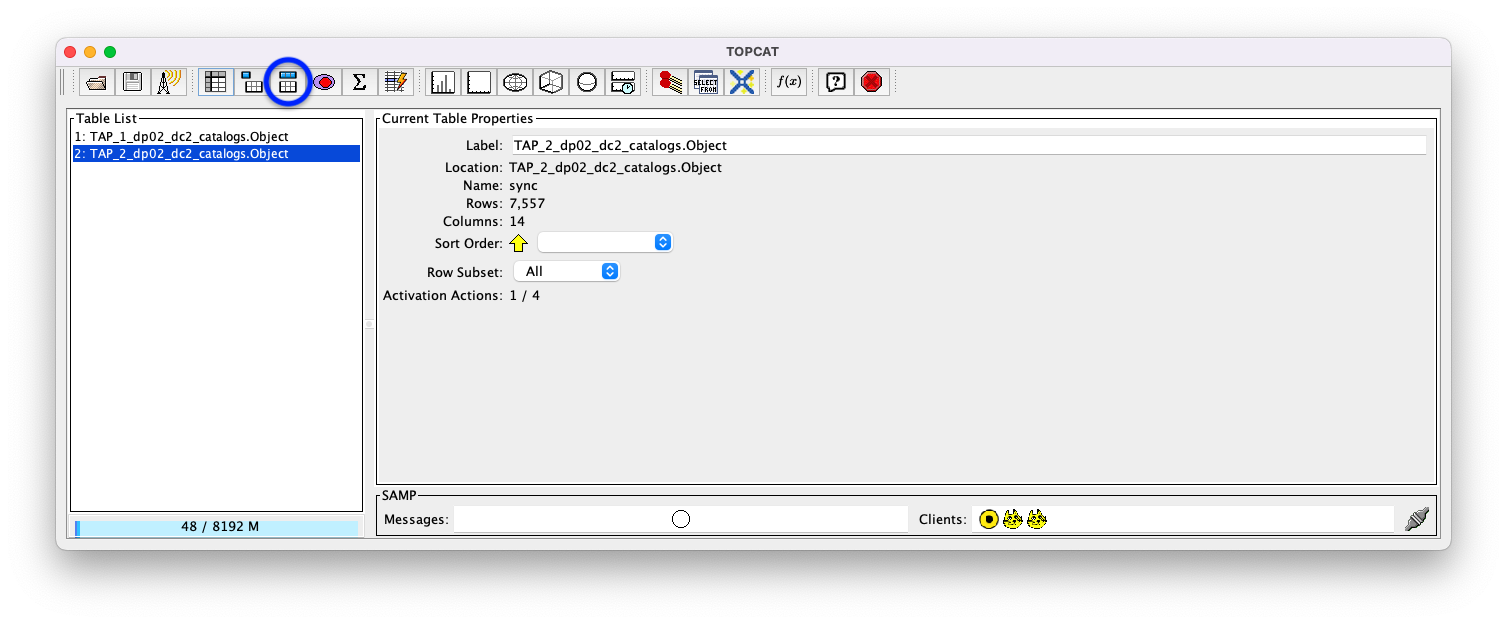The image size is (1507, 624).
Task: Open the Statistics window with the sigma icon
Action: click(x=359, y=81)
